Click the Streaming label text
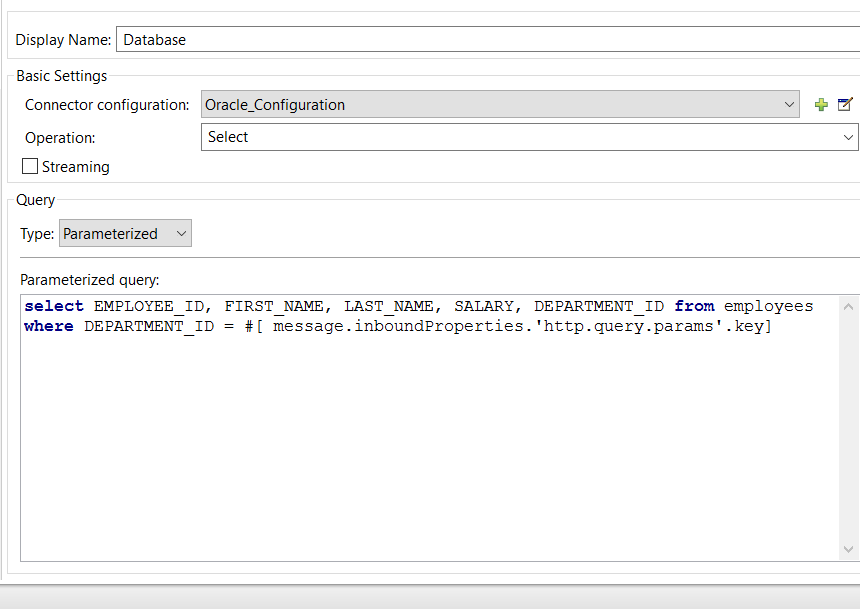860x609 pixels. [x=76, y=167]
